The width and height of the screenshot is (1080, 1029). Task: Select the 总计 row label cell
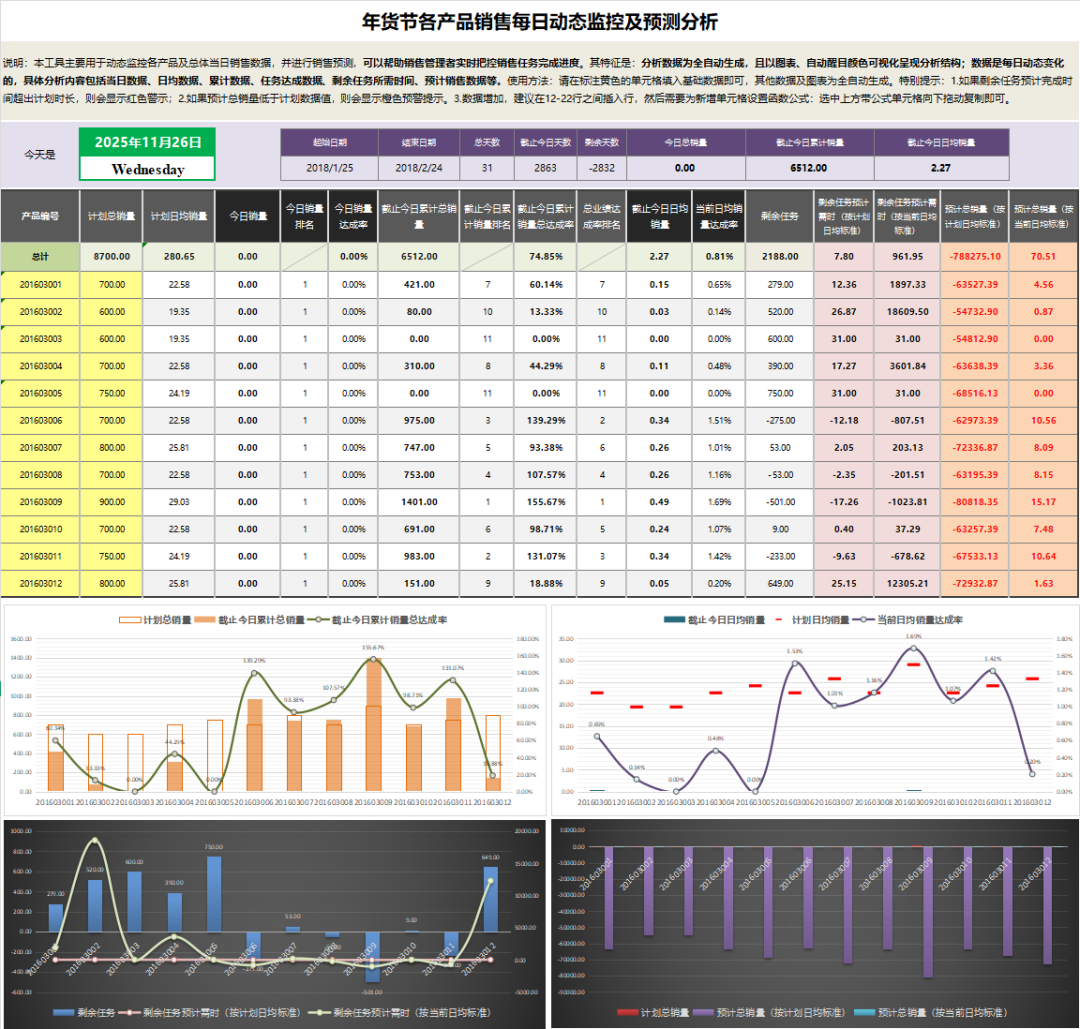tap(40, 256)
